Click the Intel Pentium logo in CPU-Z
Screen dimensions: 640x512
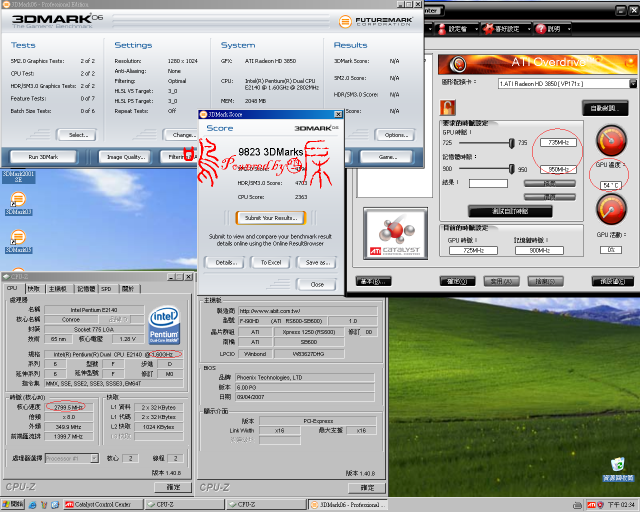(164, 325)
